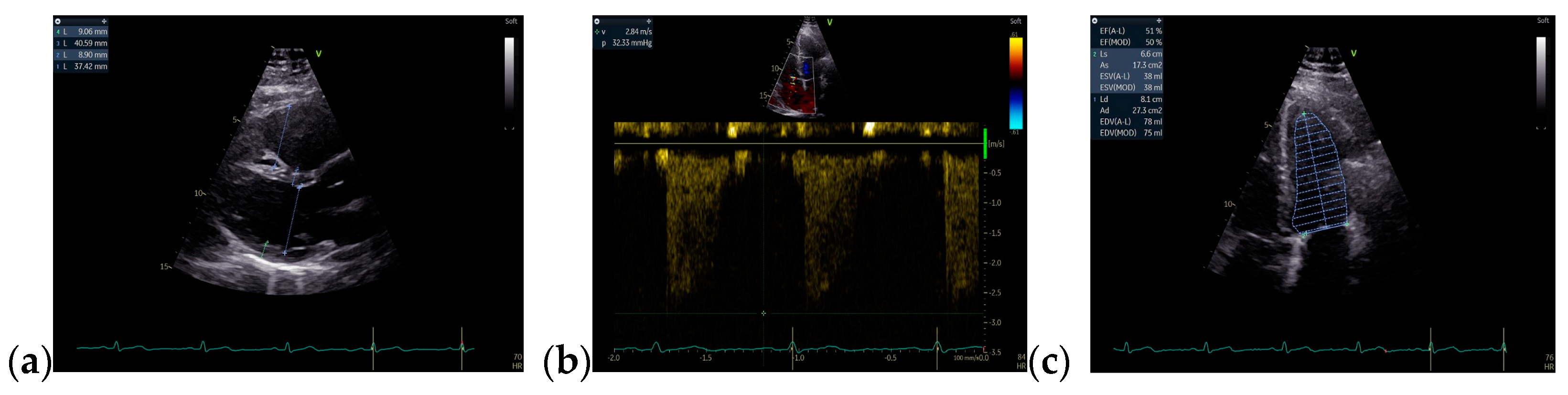
Task: Click the round icon above the EF(A-L) results
Action: coord(1095,21)
